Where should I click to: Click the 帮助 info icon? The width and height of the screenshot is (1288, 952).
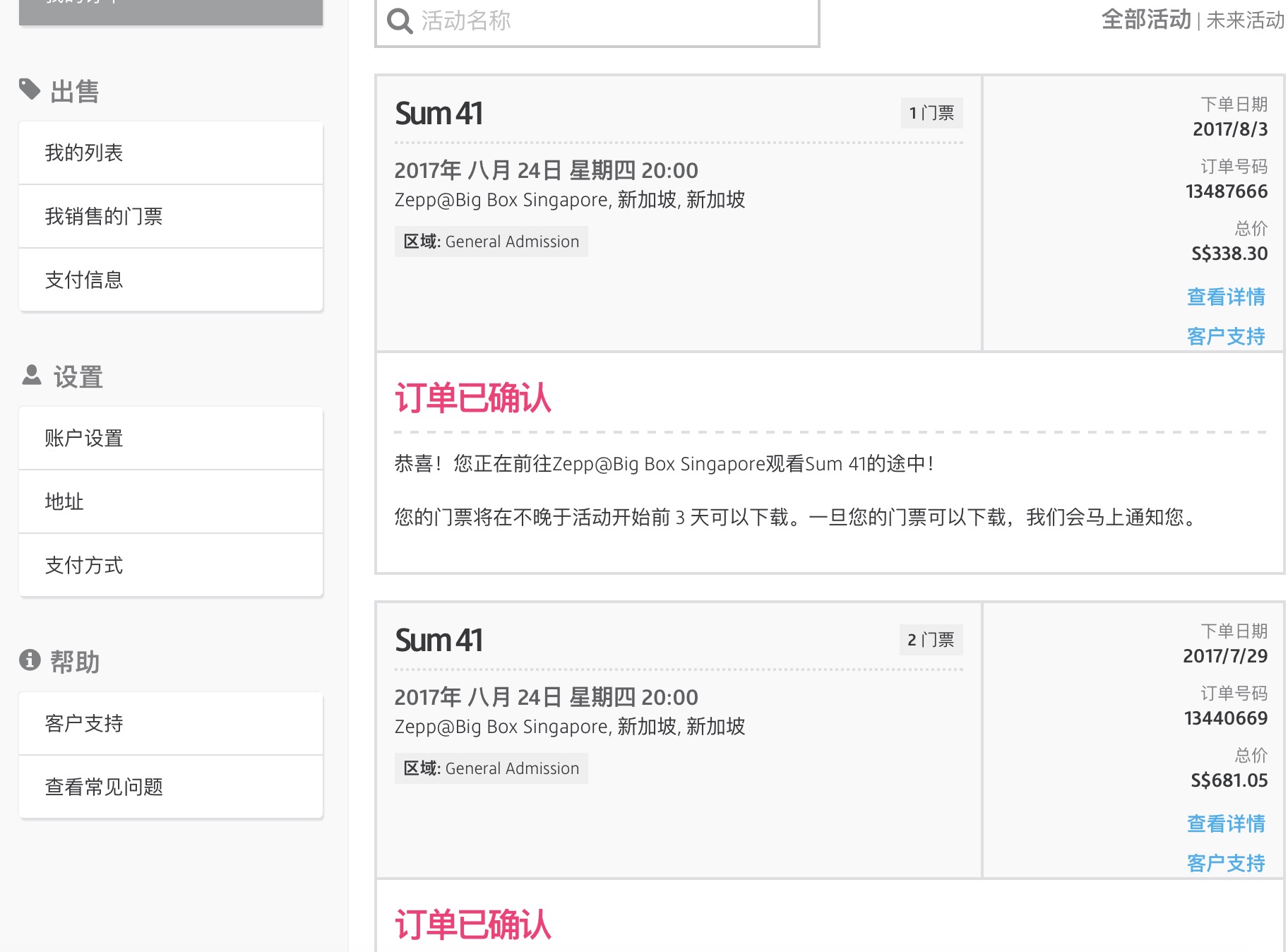click(x=30, y=660)
